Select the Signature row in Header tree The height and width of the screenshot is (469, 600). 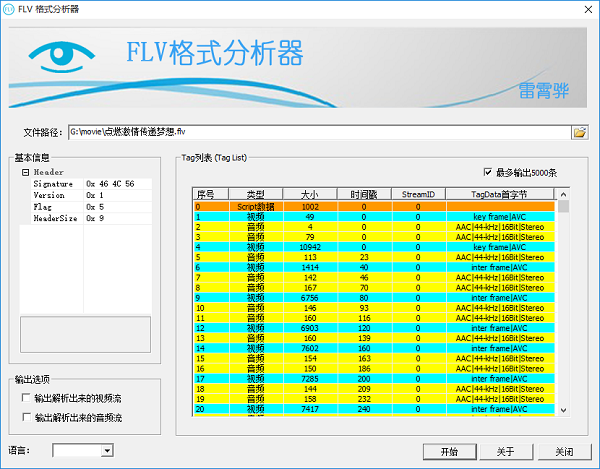pos(53,185)
